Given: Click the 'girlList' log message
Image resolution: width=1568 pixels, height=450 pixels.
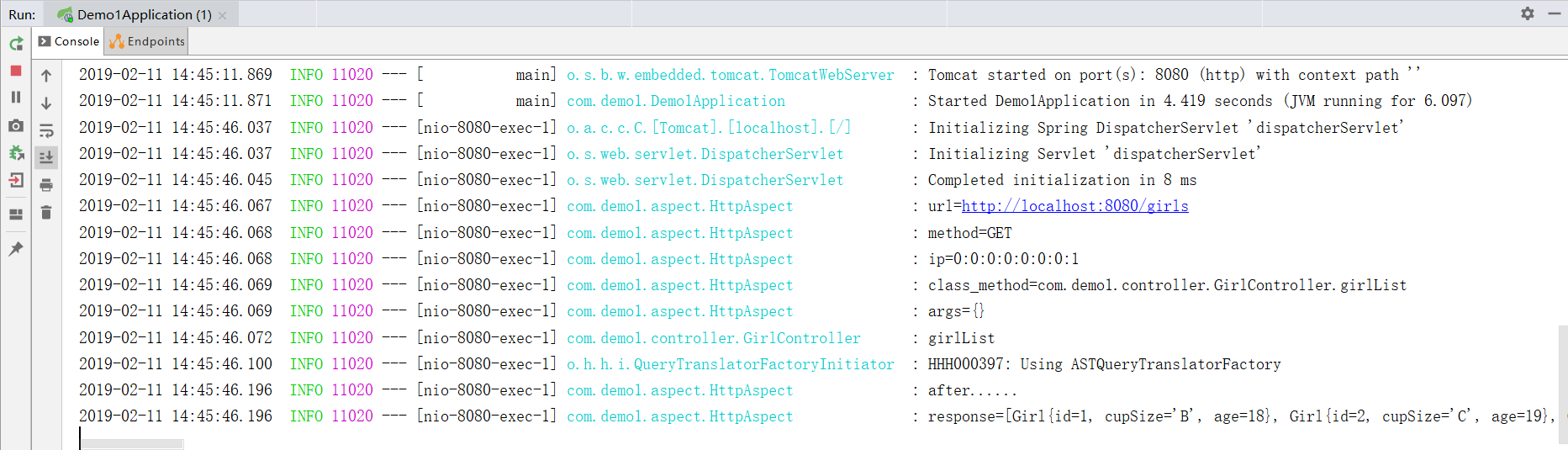Looking at the screenshot, I should coord(961,338).
